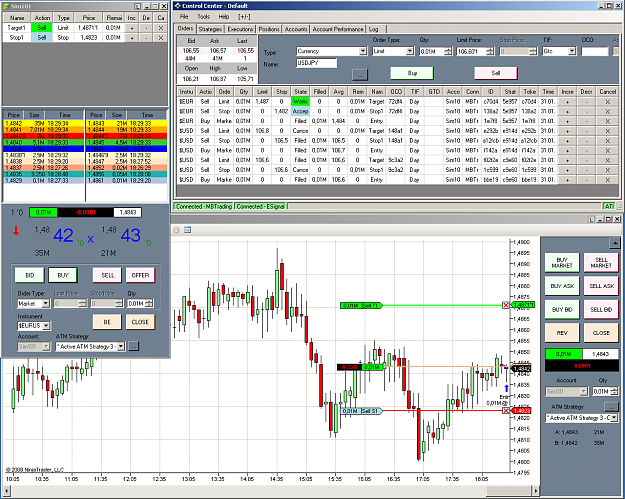Click the empty OCO input field

tap(594, 51)
